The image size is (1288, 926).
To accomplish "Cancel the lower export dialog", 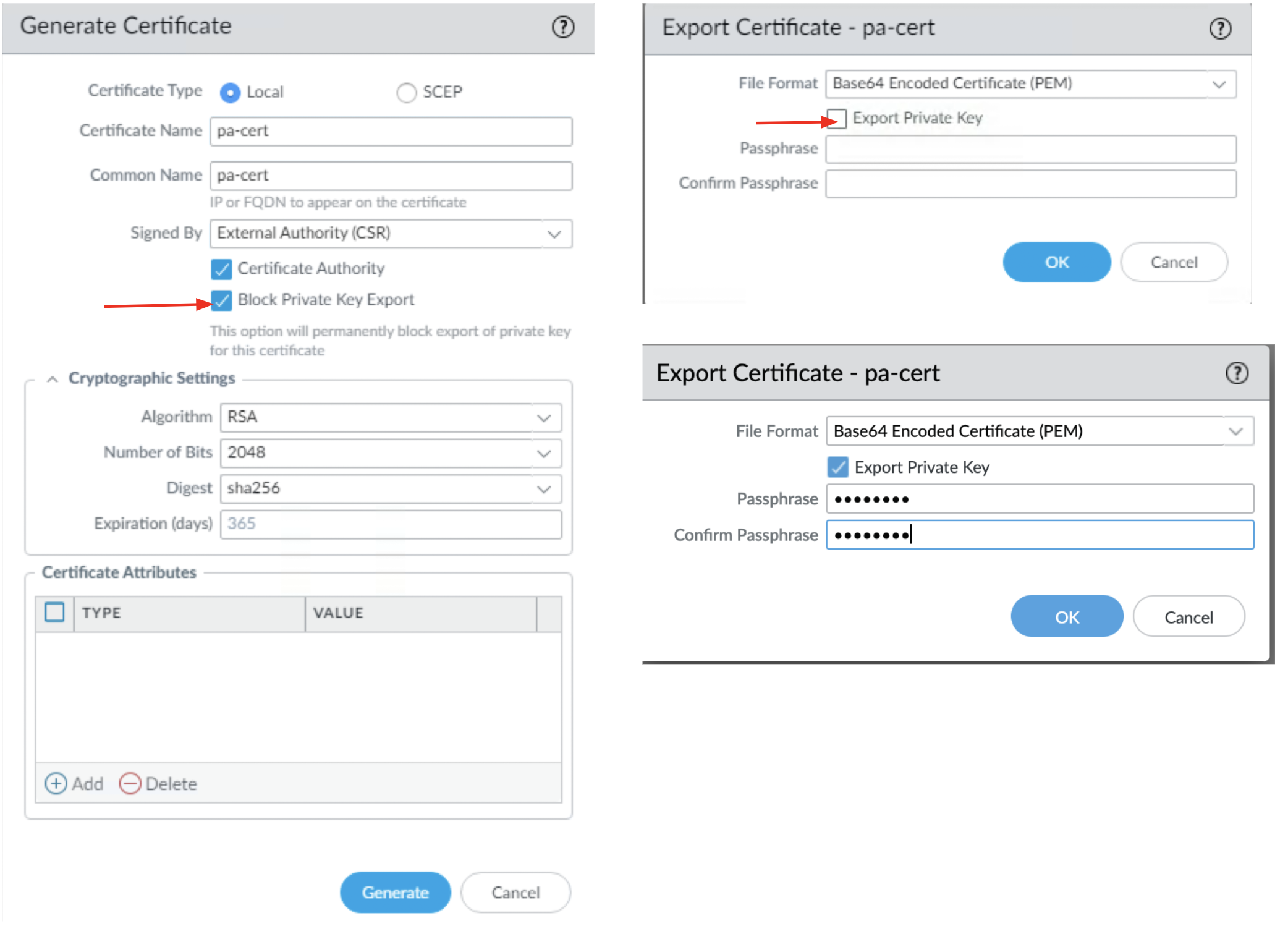I will tap(1188, 616).
